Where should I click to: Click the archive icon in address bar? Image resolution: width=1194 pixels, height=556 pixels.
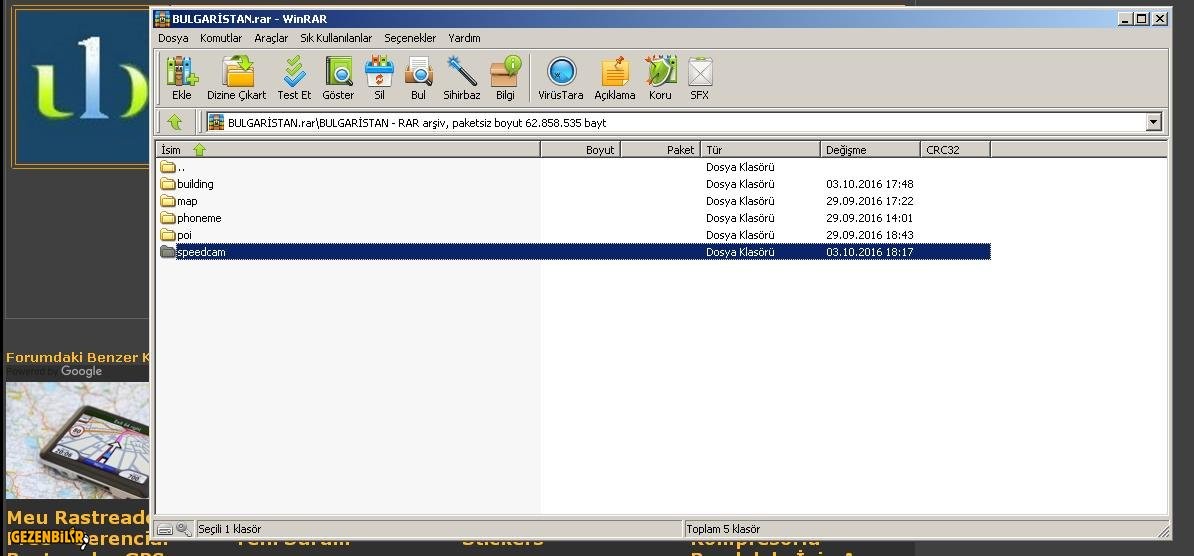pyautogui.click(x=216, y=122)
